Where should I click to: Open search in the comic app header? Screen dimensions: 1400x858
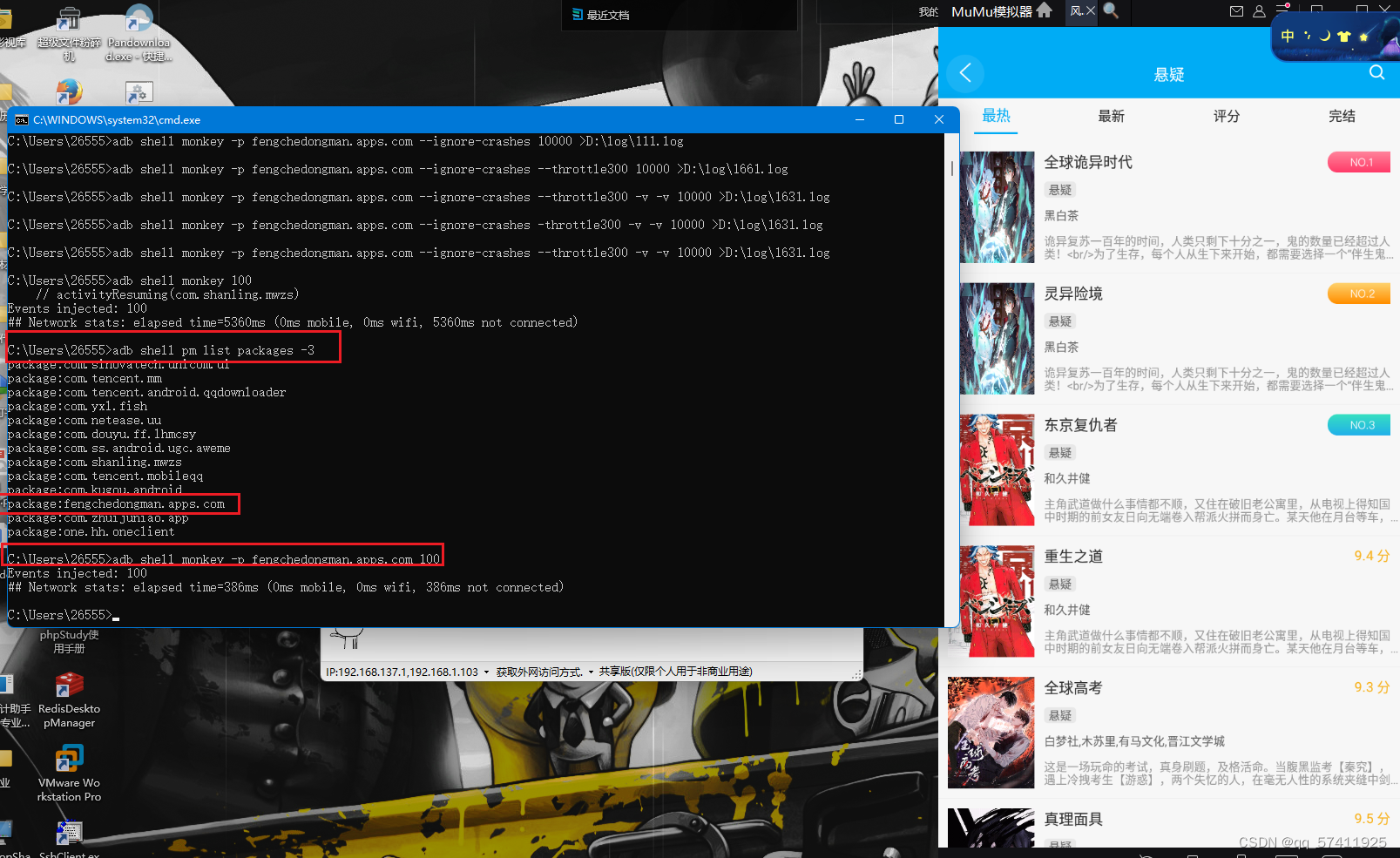[x=1376, y=72]
